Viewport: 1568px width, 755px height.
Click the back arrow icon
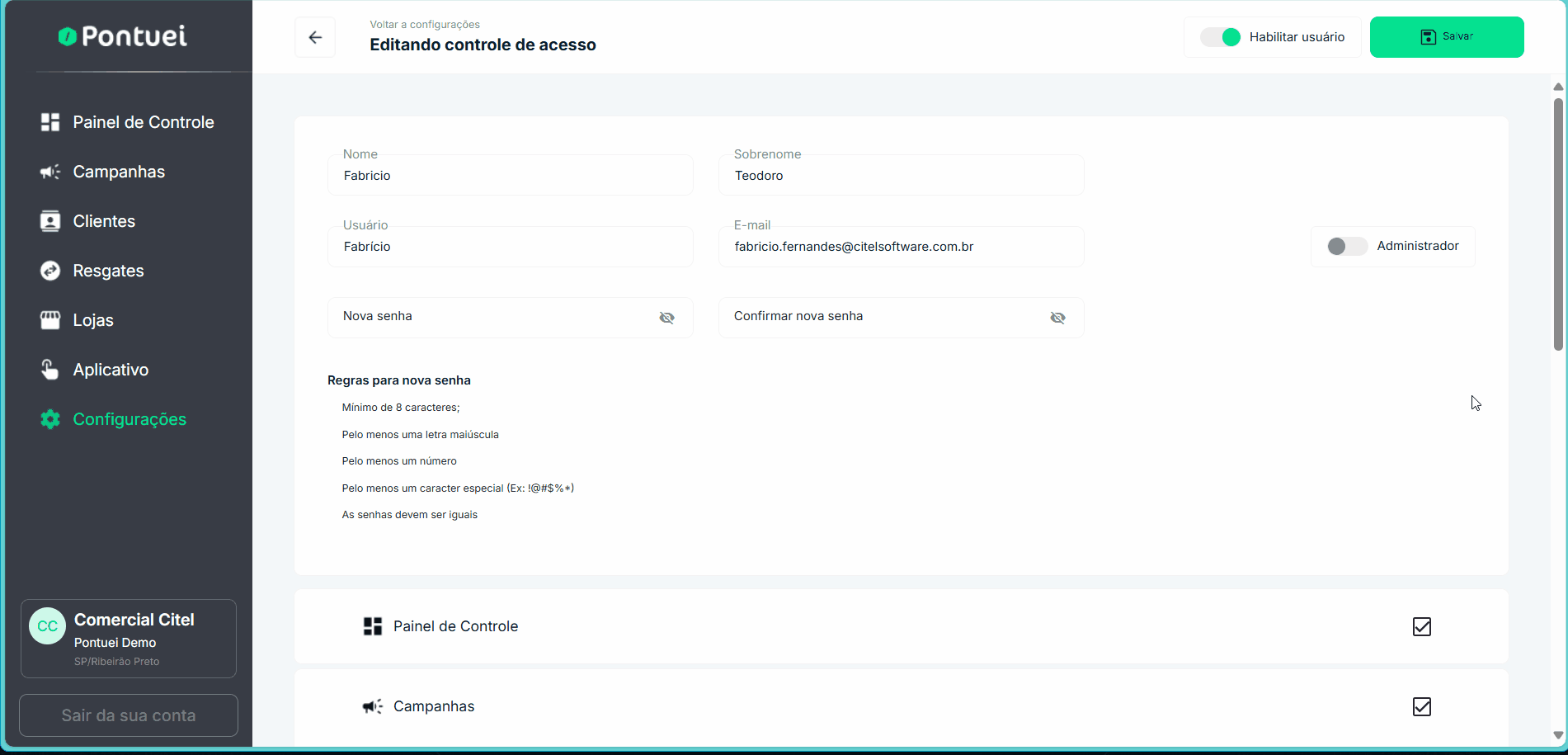pos(315,37)
